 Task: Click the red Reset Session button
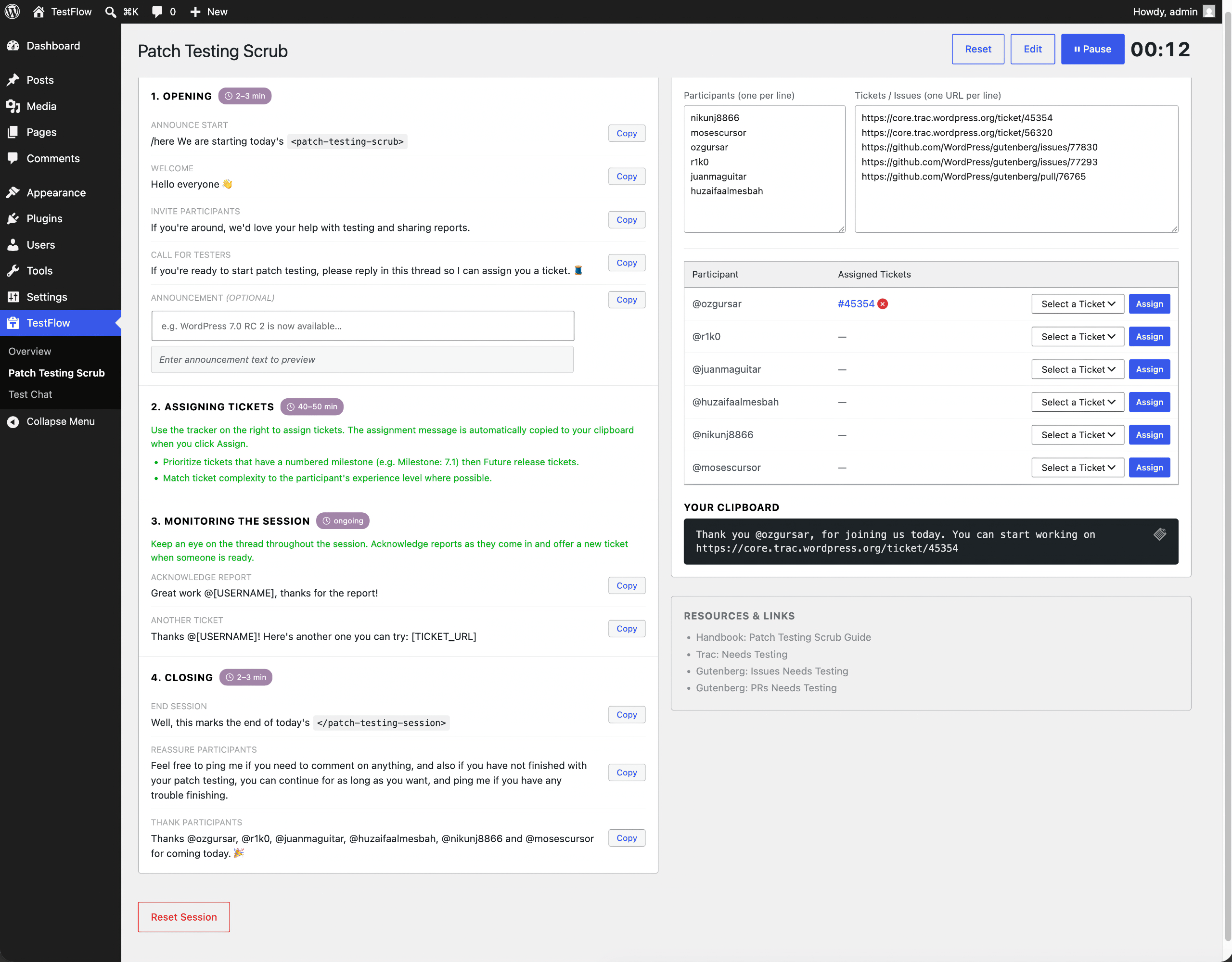[184, 917]
